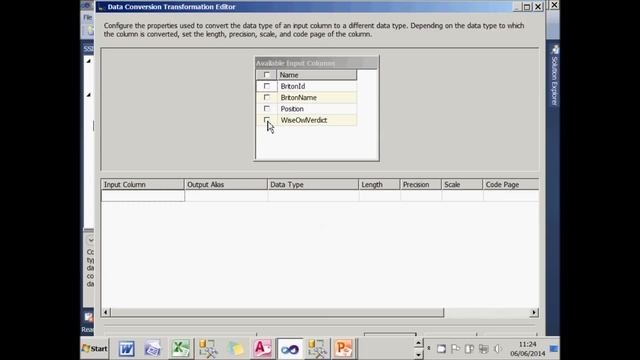Click the Name column header
This screenshot has width=640, height=360.
tap(316, 75)
